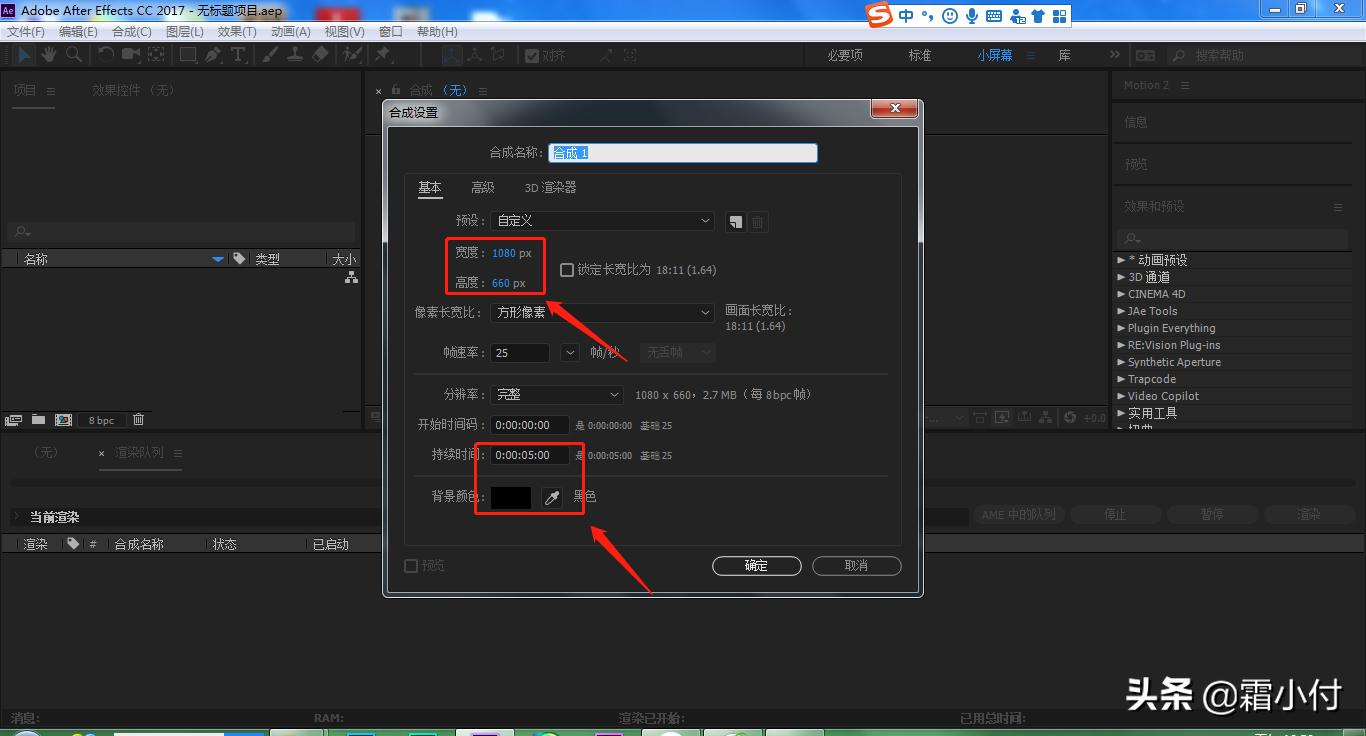Click the delete preset trash icon
Viewport: 1366px width, 736px height.
[759, 222]
